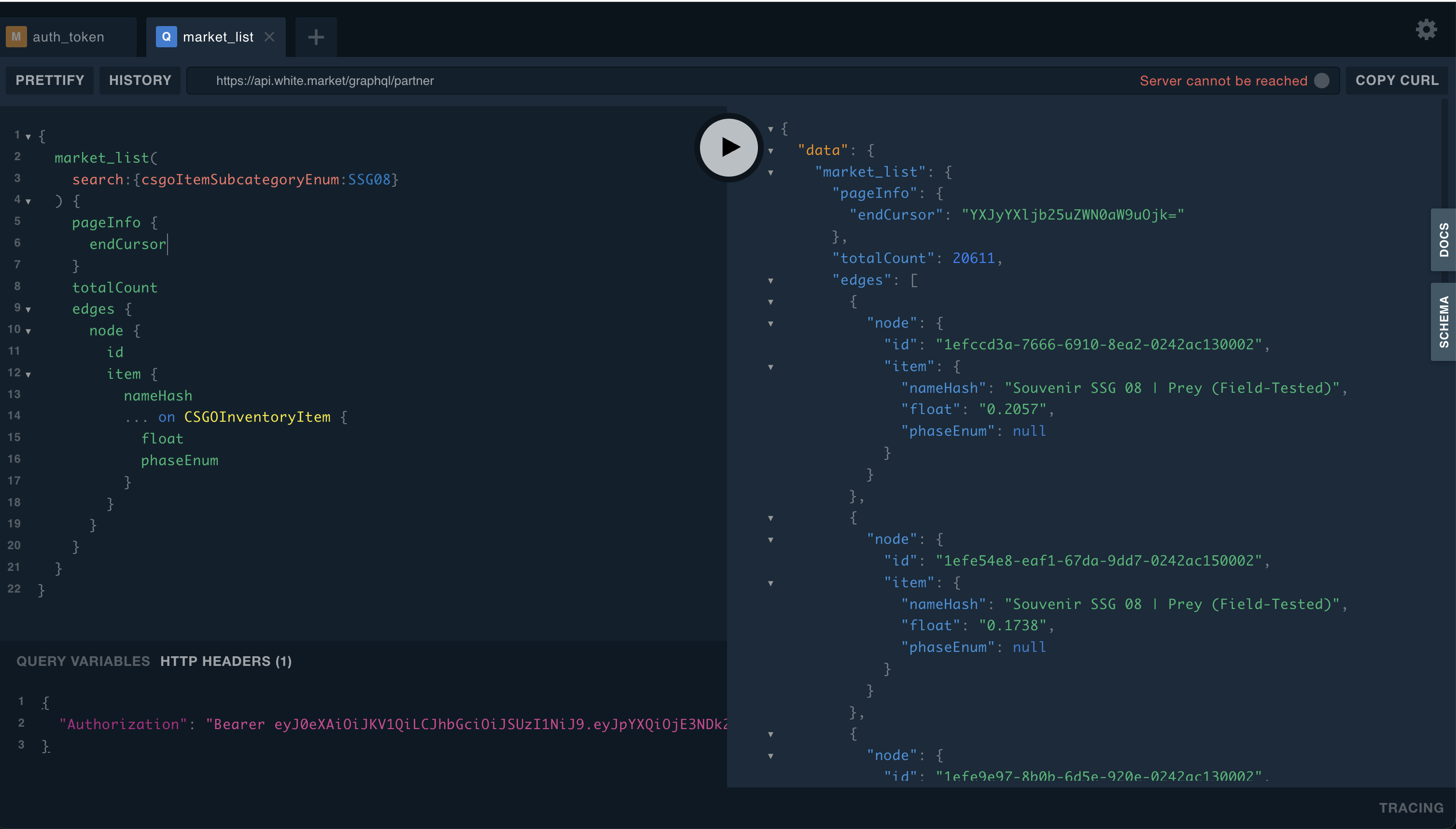Screen dimensions: 1456x829
Task: Open the settings gear icon
Action: click(x=1427, y=29)
